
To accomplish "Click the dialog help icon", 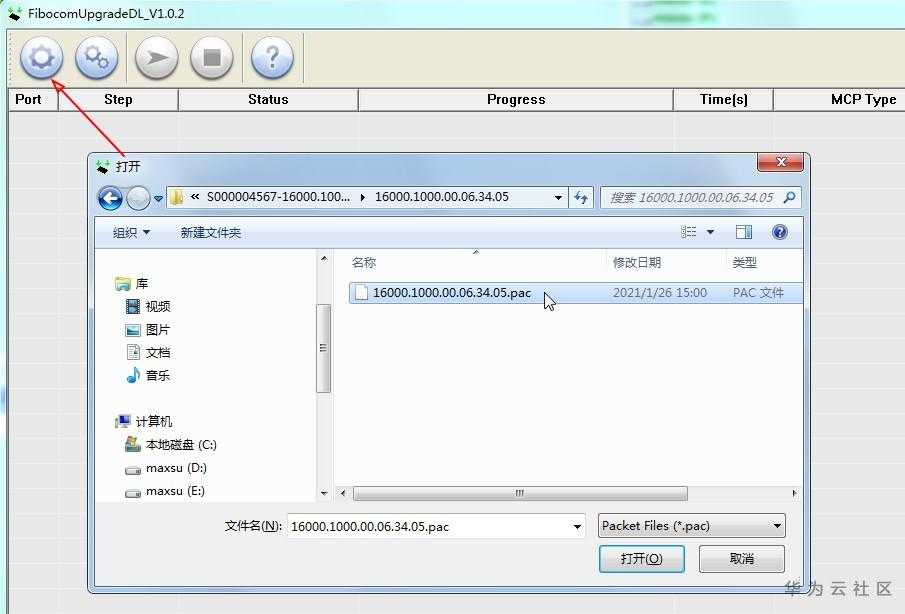I will tap(780, 232).
